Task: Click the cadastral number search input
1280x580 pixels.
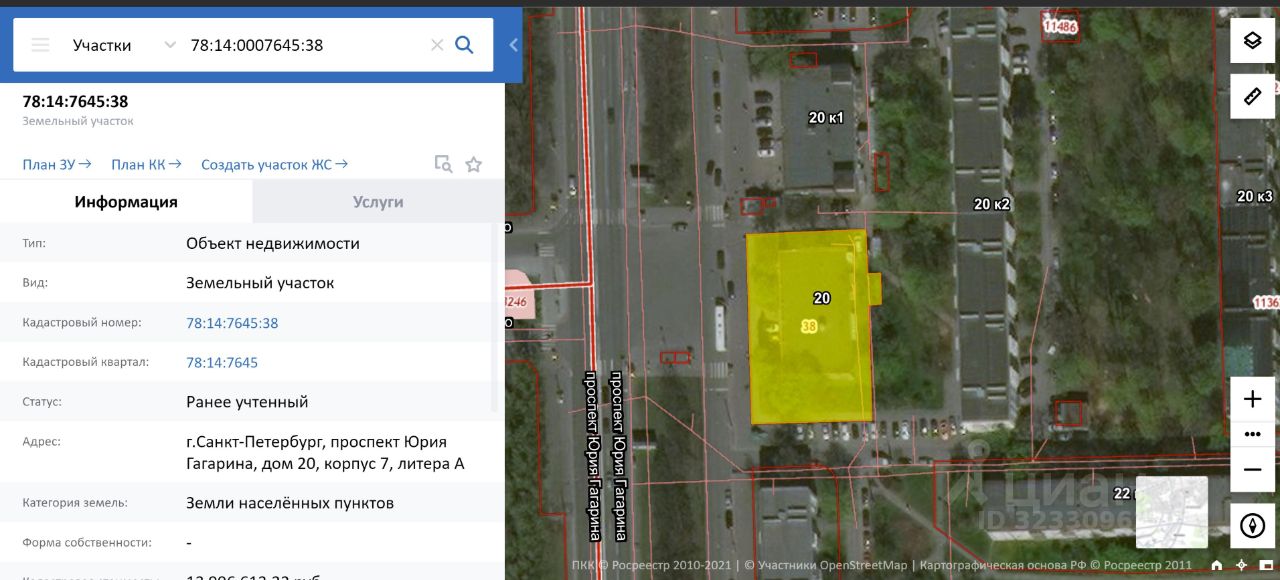Action: (x=305, y=45)
